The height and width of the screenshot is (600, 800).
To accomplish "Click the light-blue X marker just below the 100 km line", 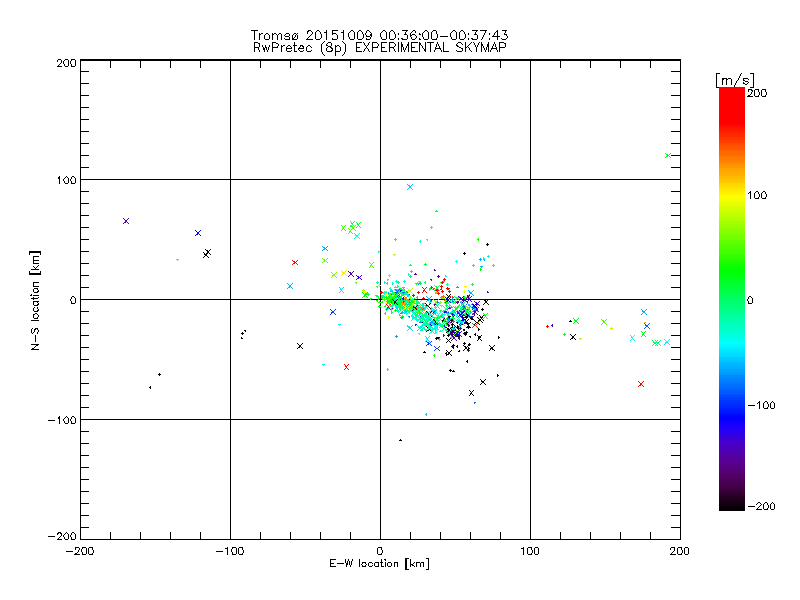I will point(410,187).
